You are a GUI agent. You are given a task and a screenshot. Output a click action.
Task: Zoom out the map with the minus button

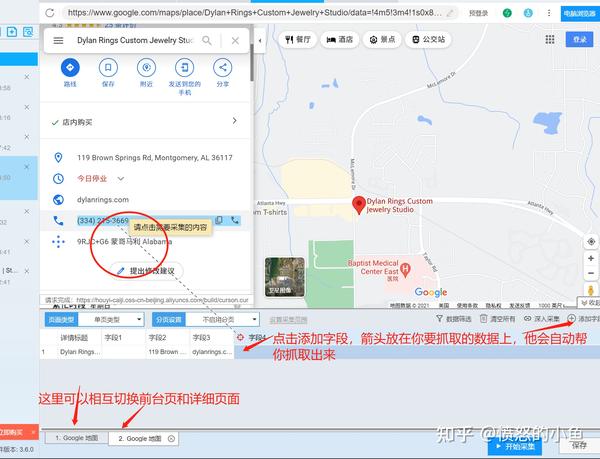[591, 273]
